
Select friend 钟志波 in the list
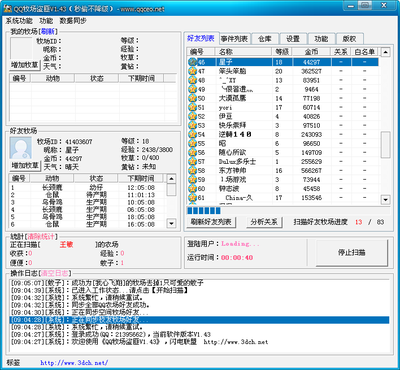coord(283,188)
